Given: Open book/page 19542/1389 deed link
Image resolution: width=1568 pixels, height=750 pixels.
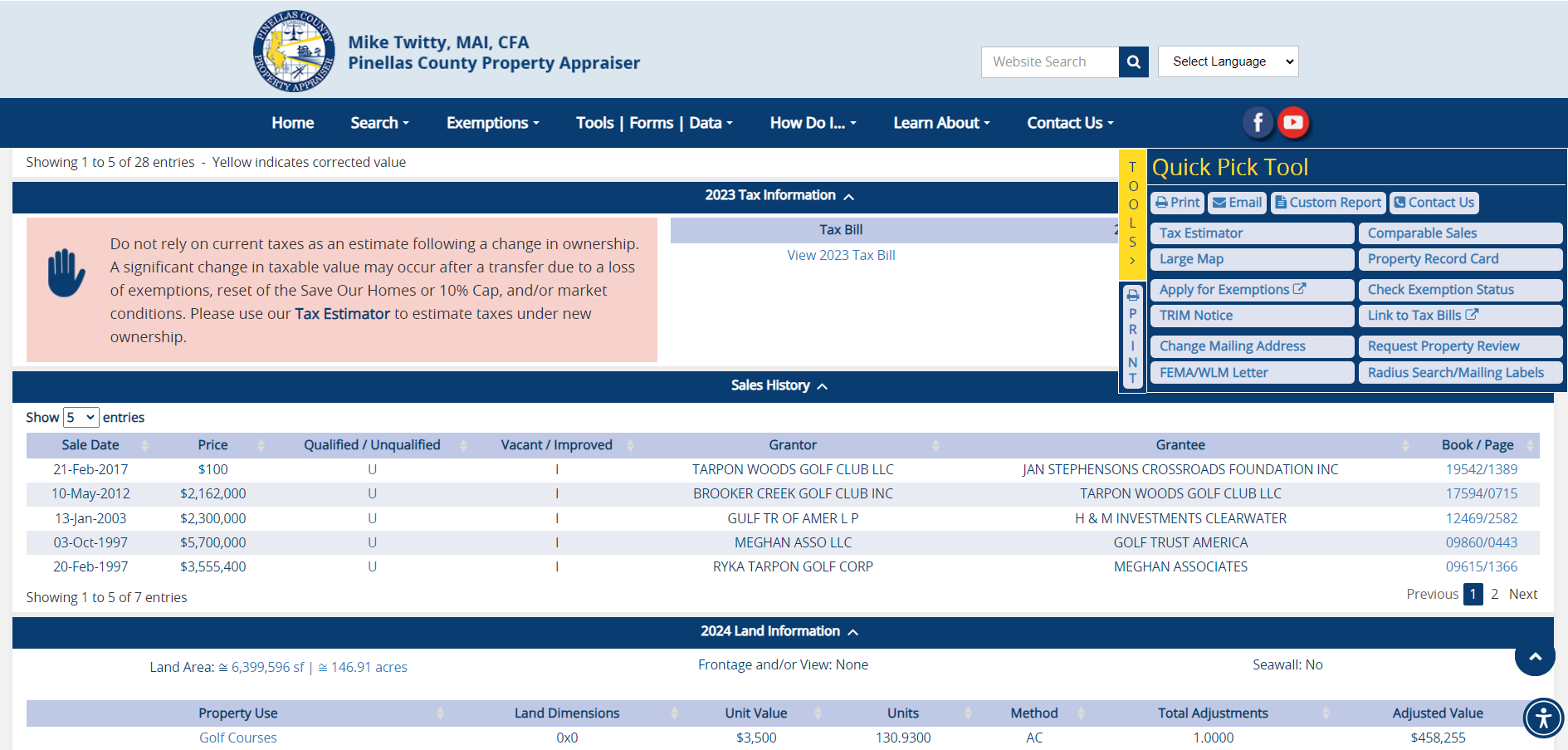Looking at the screenshot, I should pos(1482,469).
